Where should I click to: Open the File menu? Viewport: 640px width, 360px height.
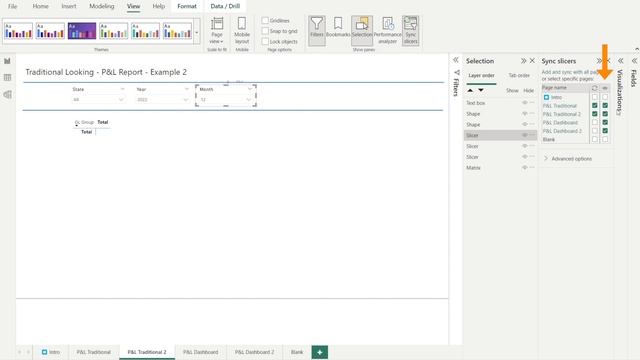click(13, 6)
